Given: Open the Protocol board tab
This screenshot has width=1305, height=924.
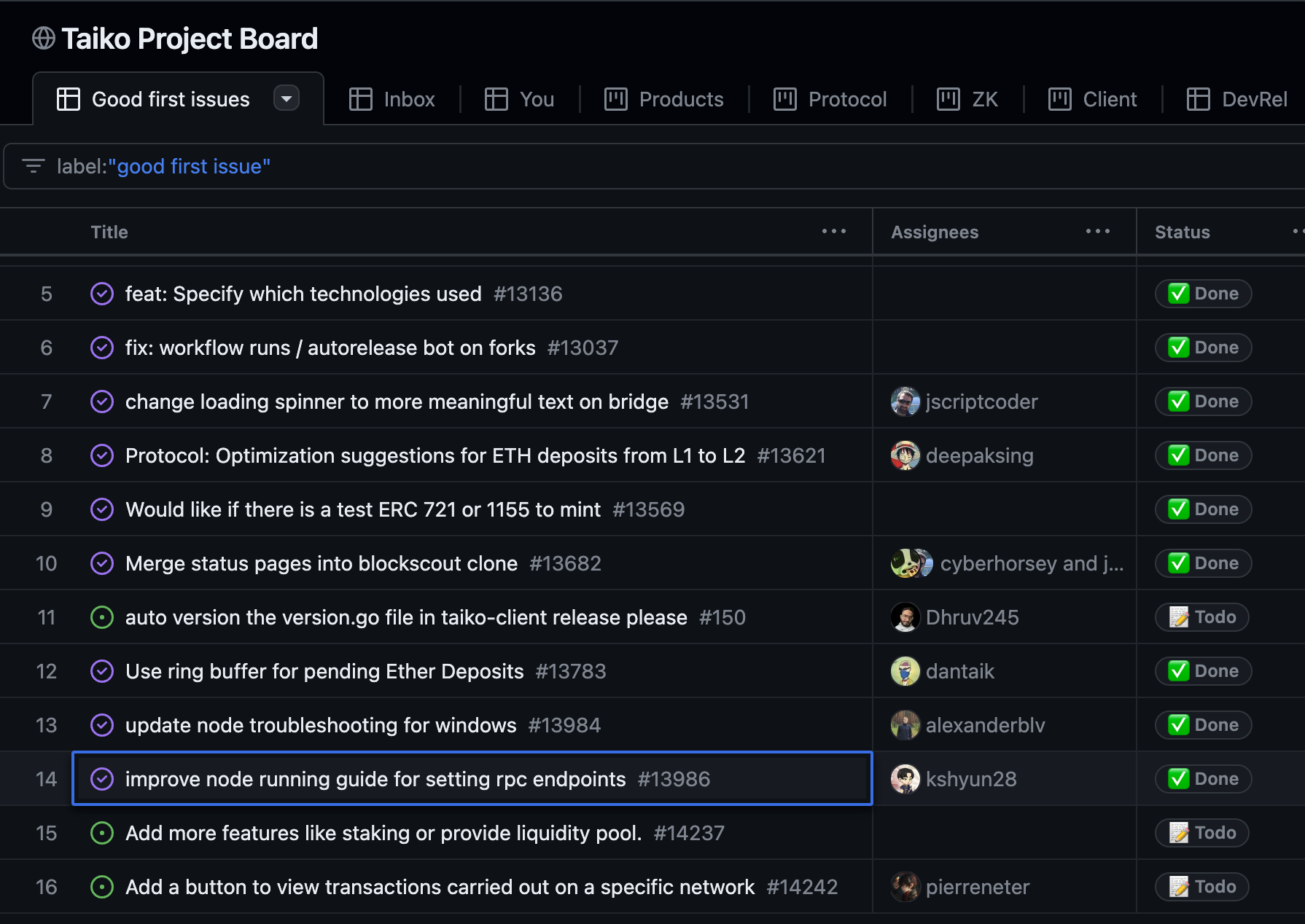Looking at the screenshot, I should [x=830, y=99].
